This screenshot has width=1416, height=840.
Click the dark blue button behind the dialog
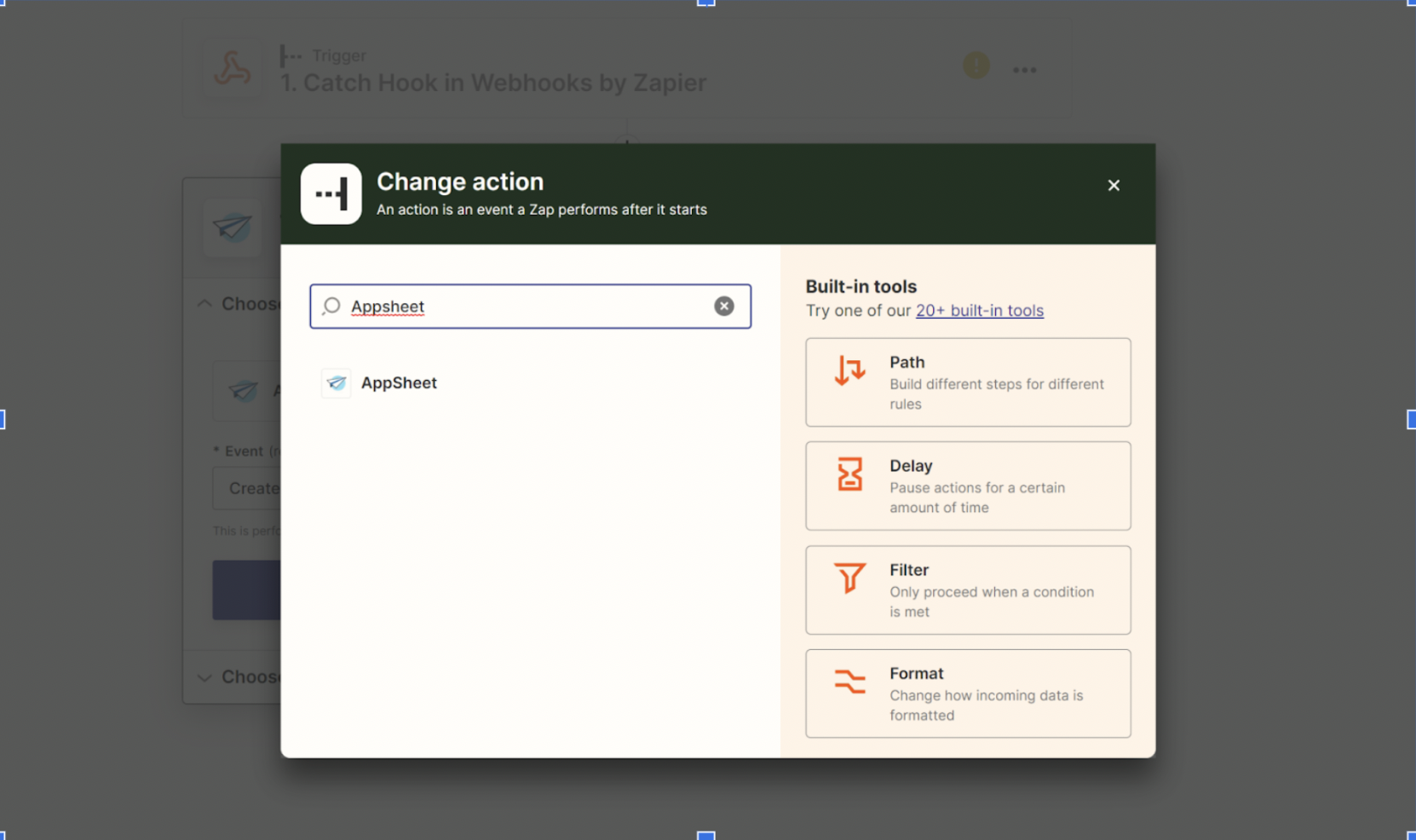(247, 590)
